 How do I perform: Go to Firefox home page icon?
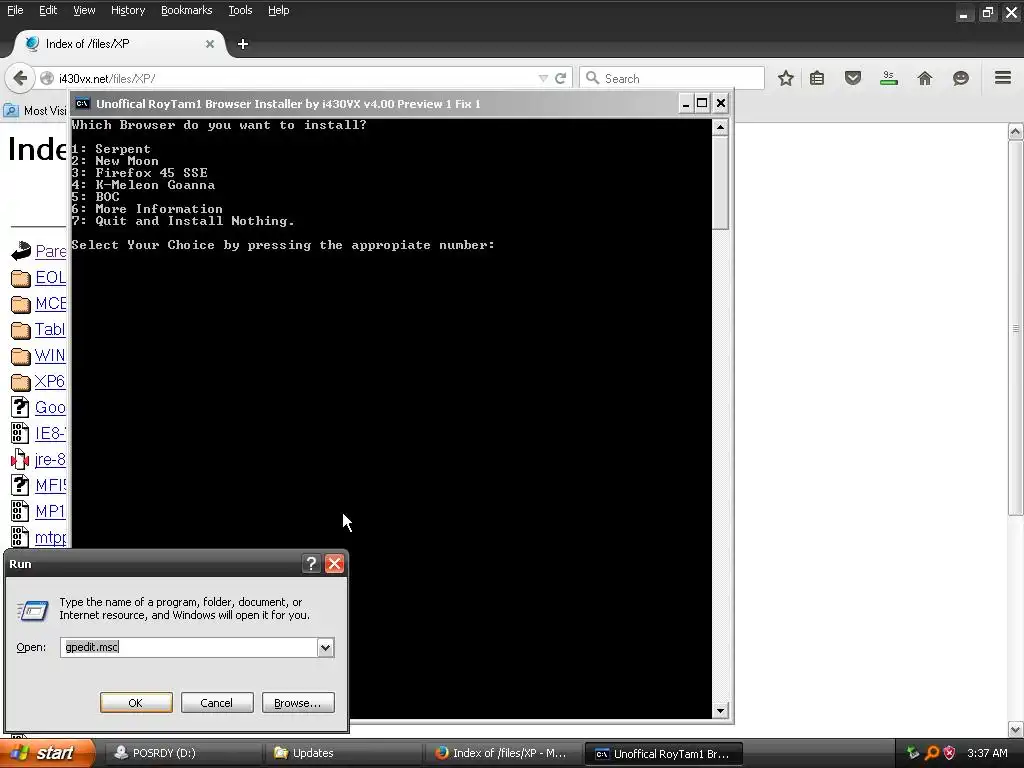925,78
